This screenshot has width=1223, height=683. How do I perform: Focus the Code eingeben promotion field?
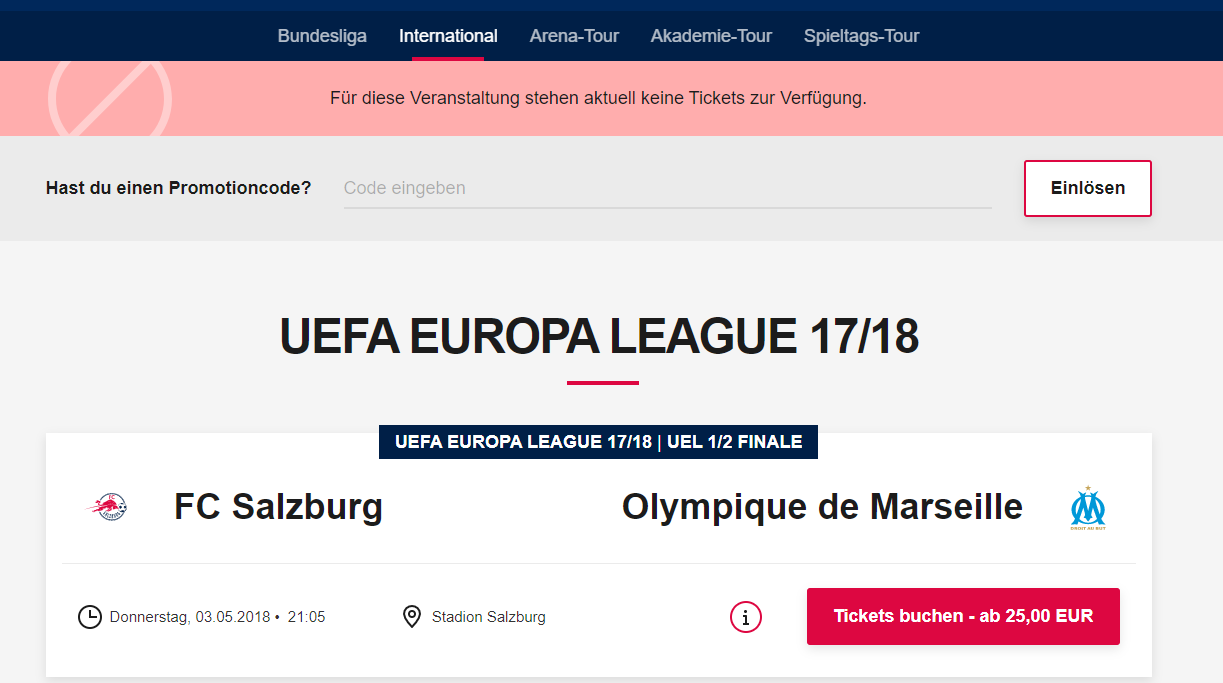(x=667, y=188)
